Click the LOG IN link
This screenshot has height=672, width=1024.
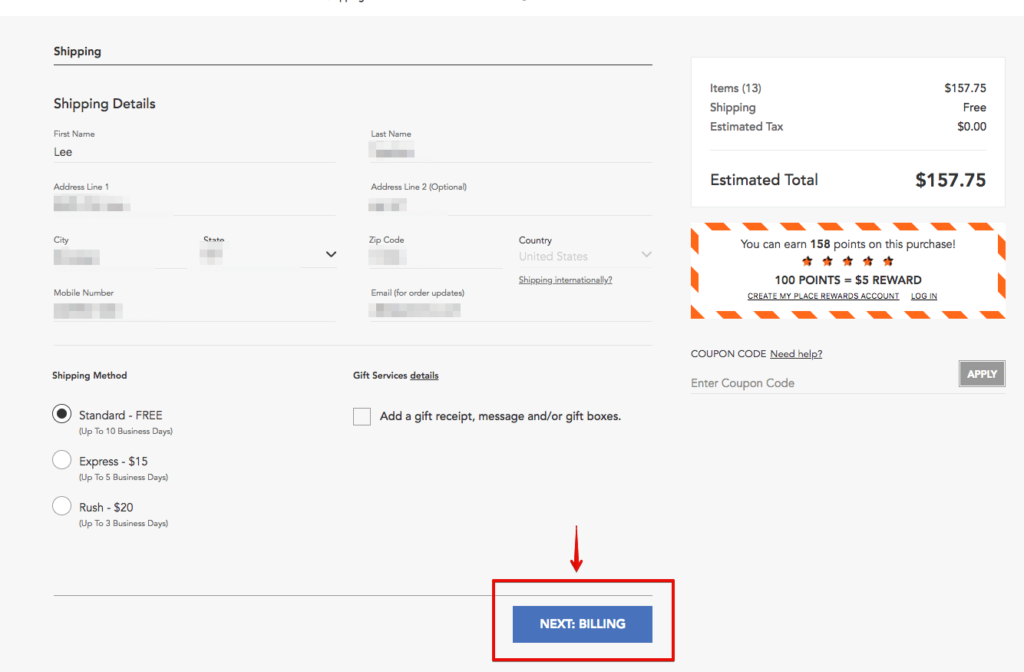click(x=923, y=296)
